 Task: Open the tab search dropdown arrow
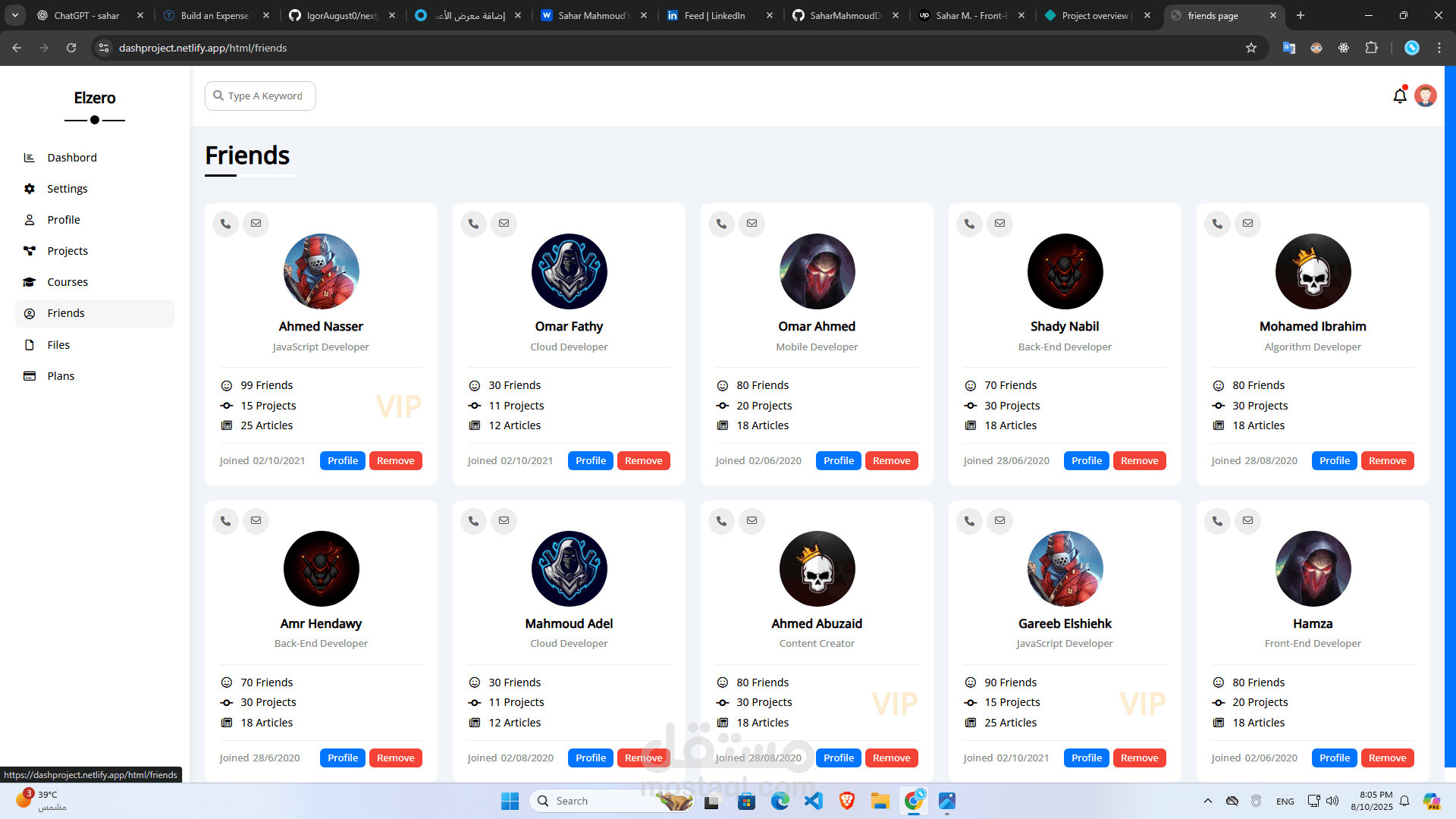14,15
